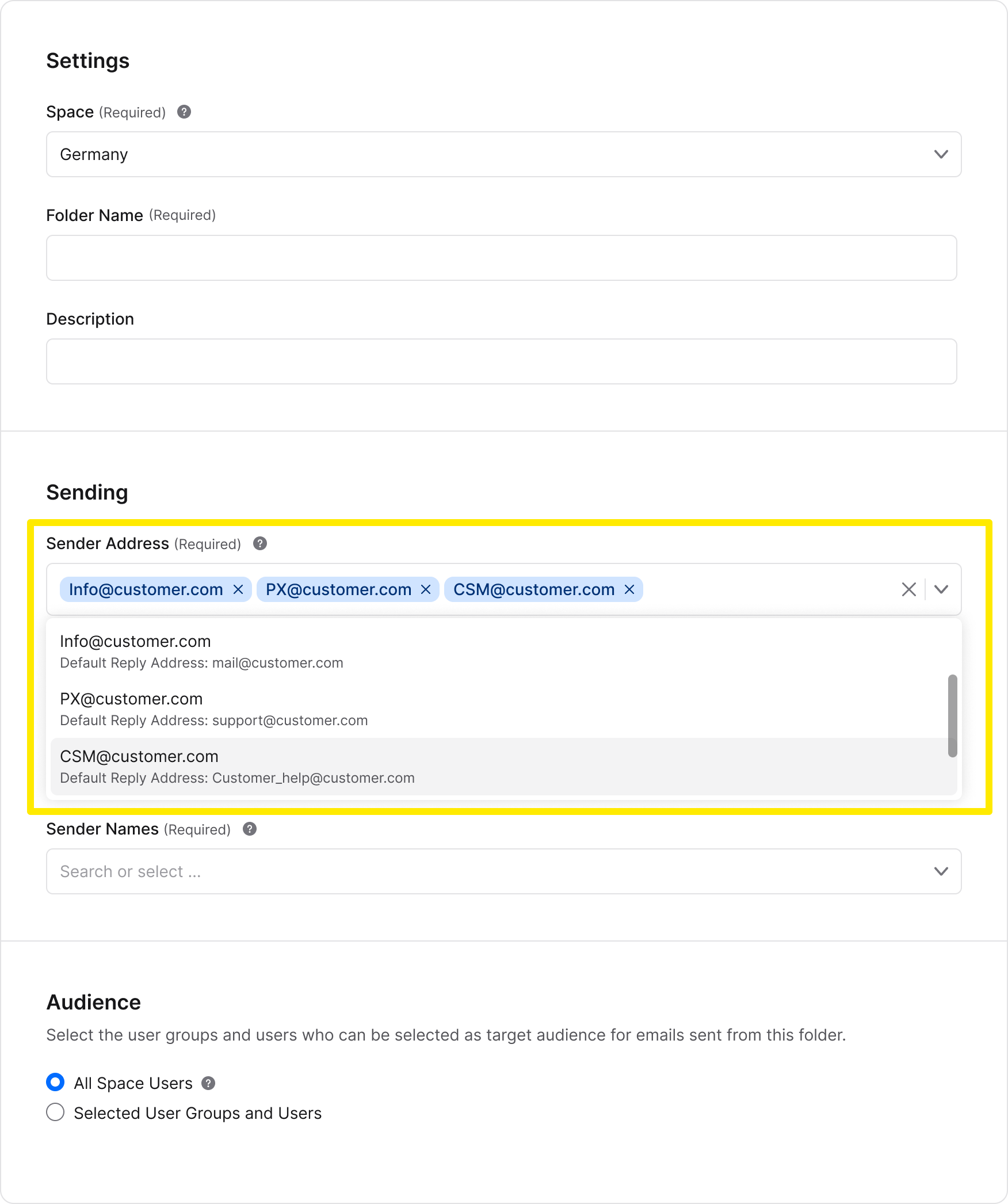Open the Sender Names dropdown

[x=503, y=871]
